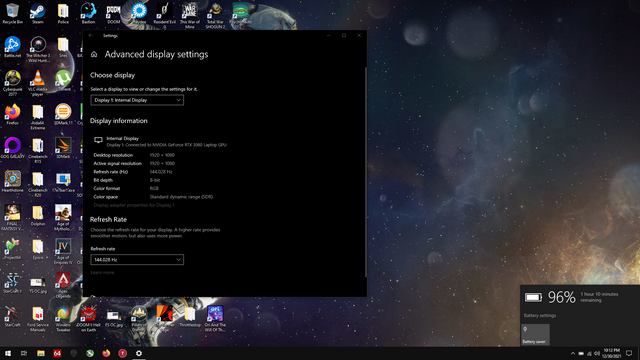
Task: Open the StarCraft II desktop shortcut
Action: coord(12,283)
